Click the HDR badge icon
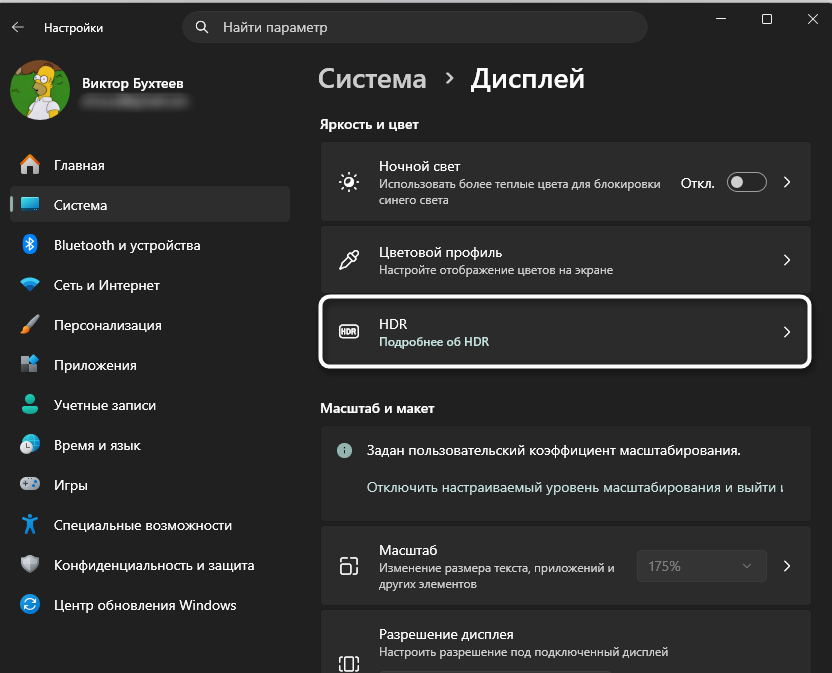Screen dimensions: 832x673 (348, 331)
